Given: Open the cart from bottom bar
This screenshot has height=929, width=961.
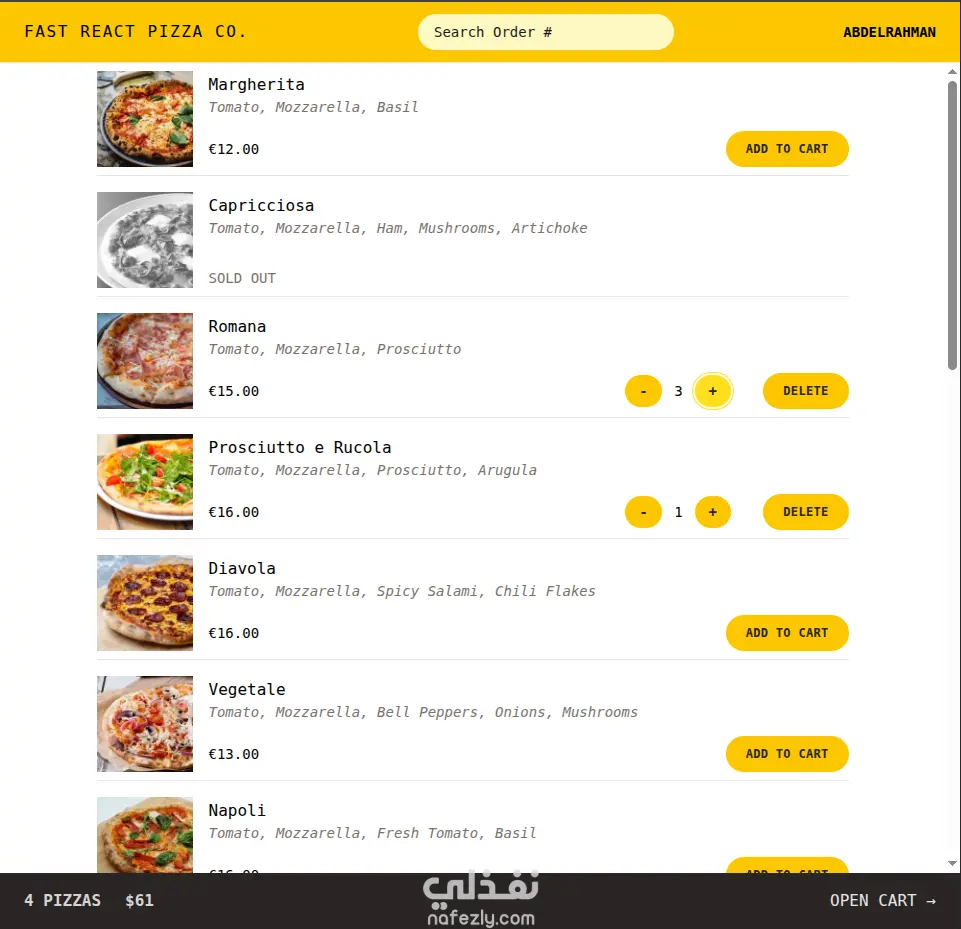Looking at the screenshot, I should click(x=883, y=900).
